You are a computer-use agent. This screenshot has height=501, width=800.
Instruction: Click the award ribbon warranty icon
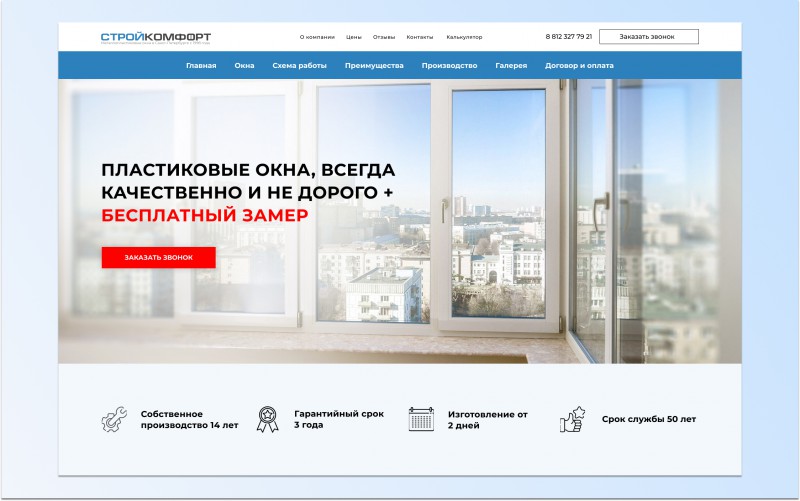tap(267, 419)
